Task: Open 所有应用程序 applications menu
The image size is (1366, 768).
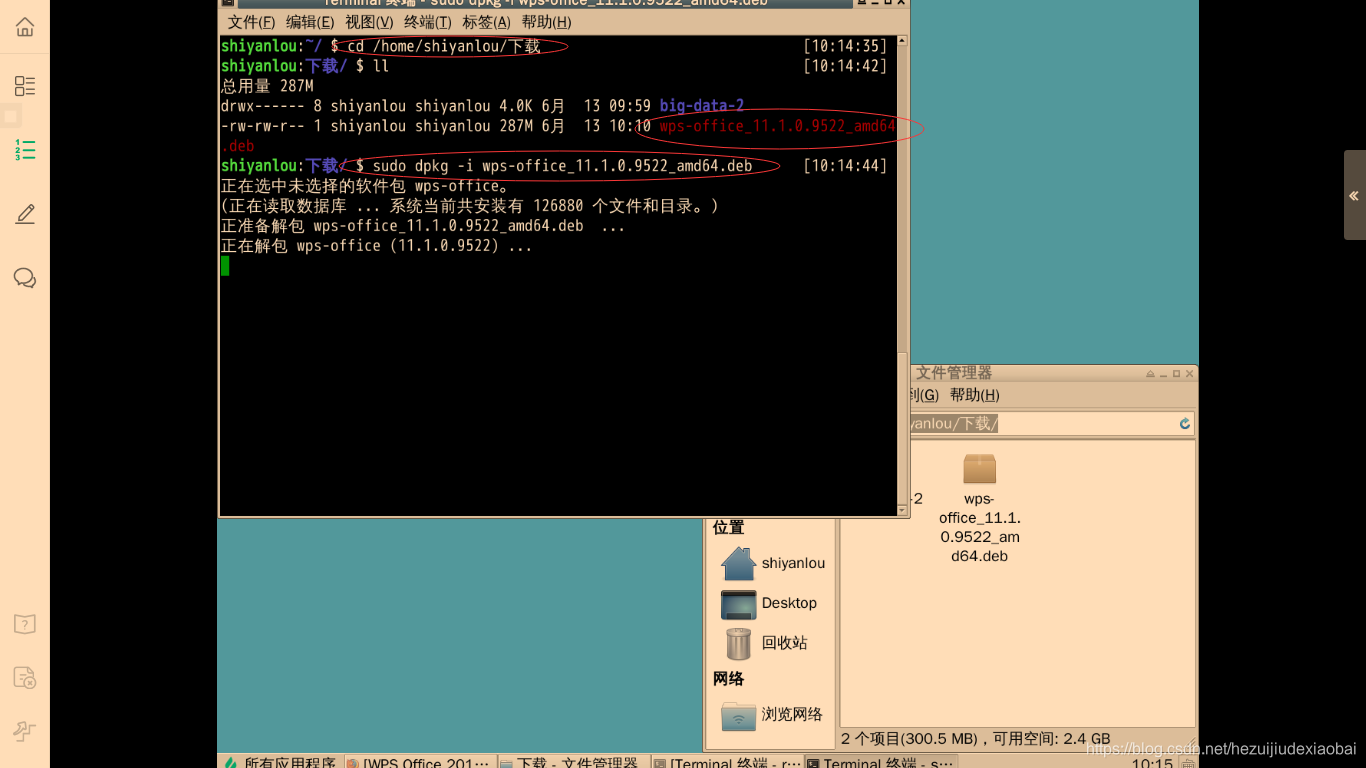Action: pos(280,762)
